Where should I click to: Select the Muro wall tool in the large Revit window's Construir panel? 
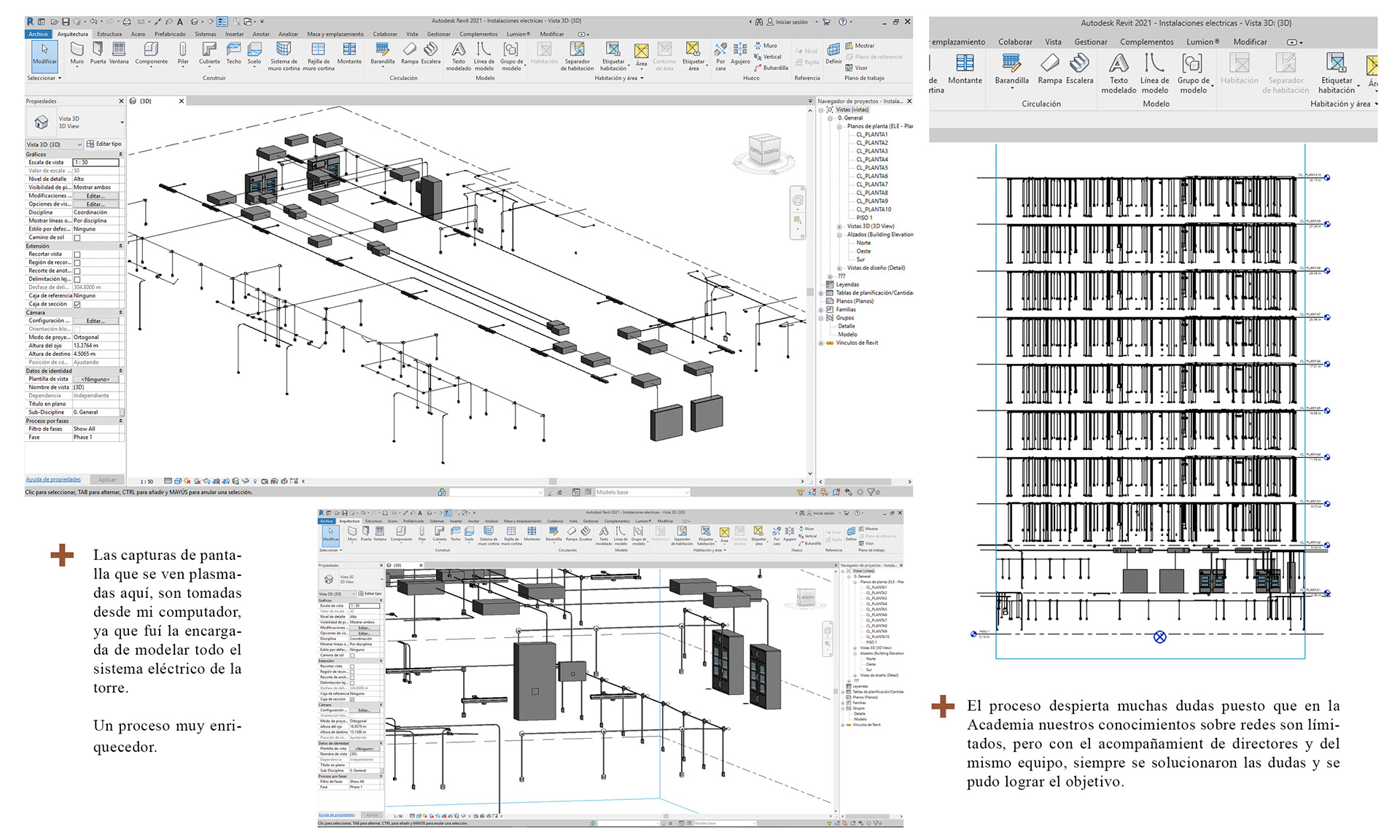pos(77,53)
